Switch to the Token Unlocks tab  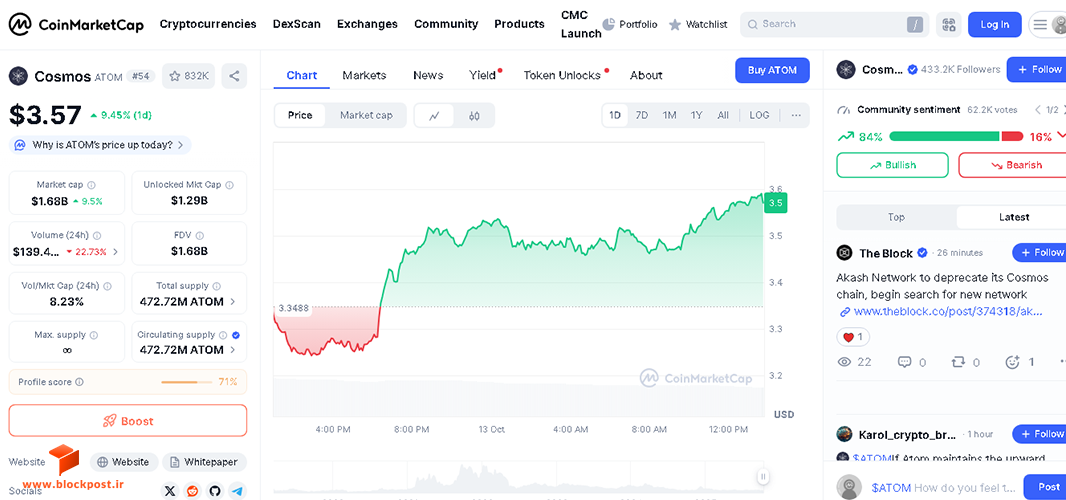[x=562, y=76]
